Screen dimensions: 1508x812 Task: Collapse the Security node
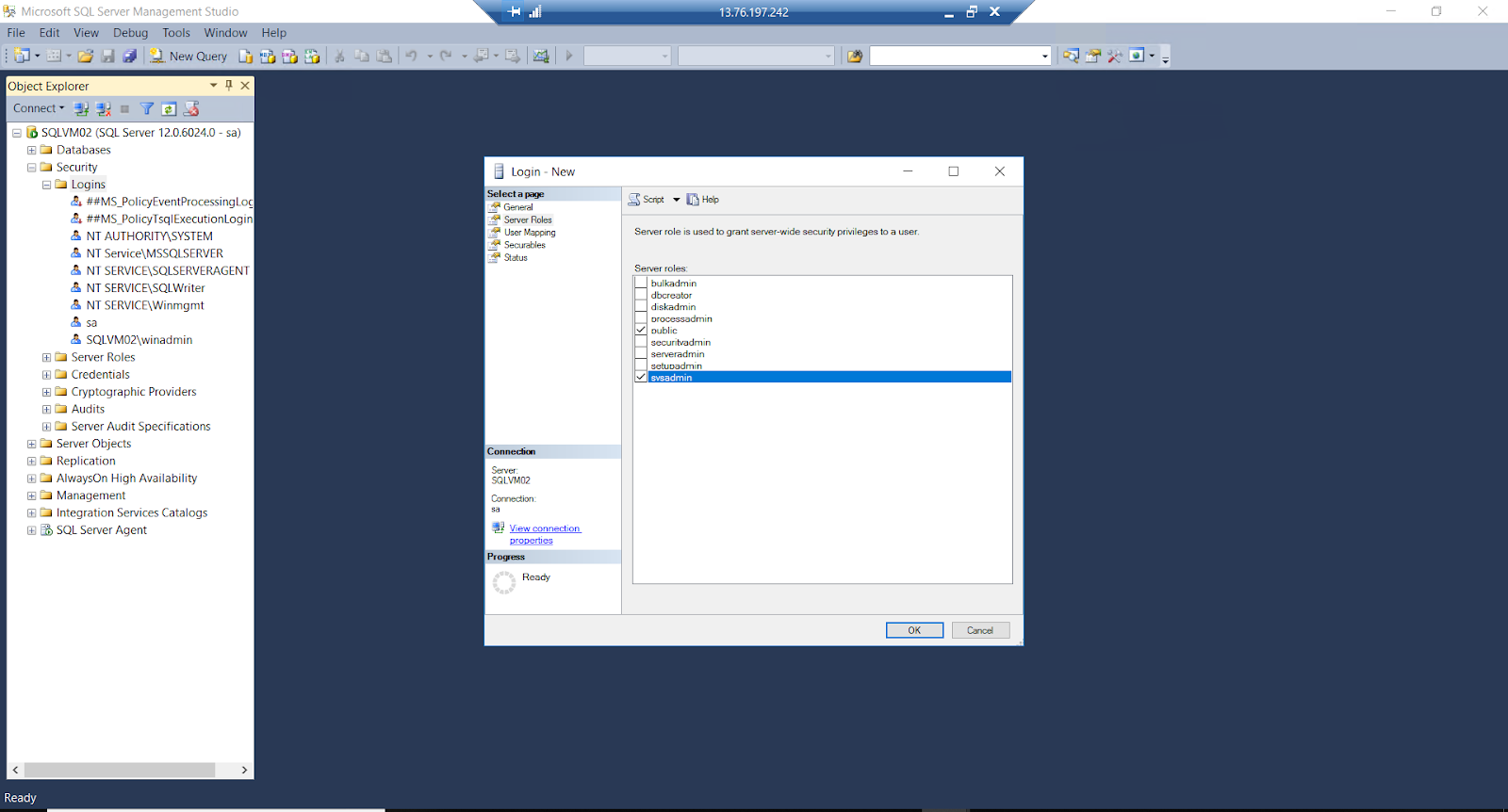coord(31,168)
